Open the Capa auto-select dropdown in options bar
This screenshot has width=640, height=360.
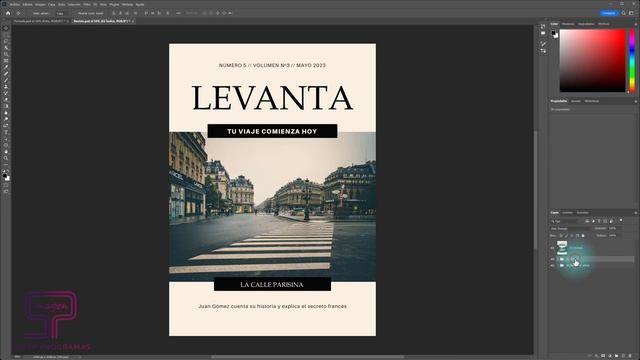63,13
